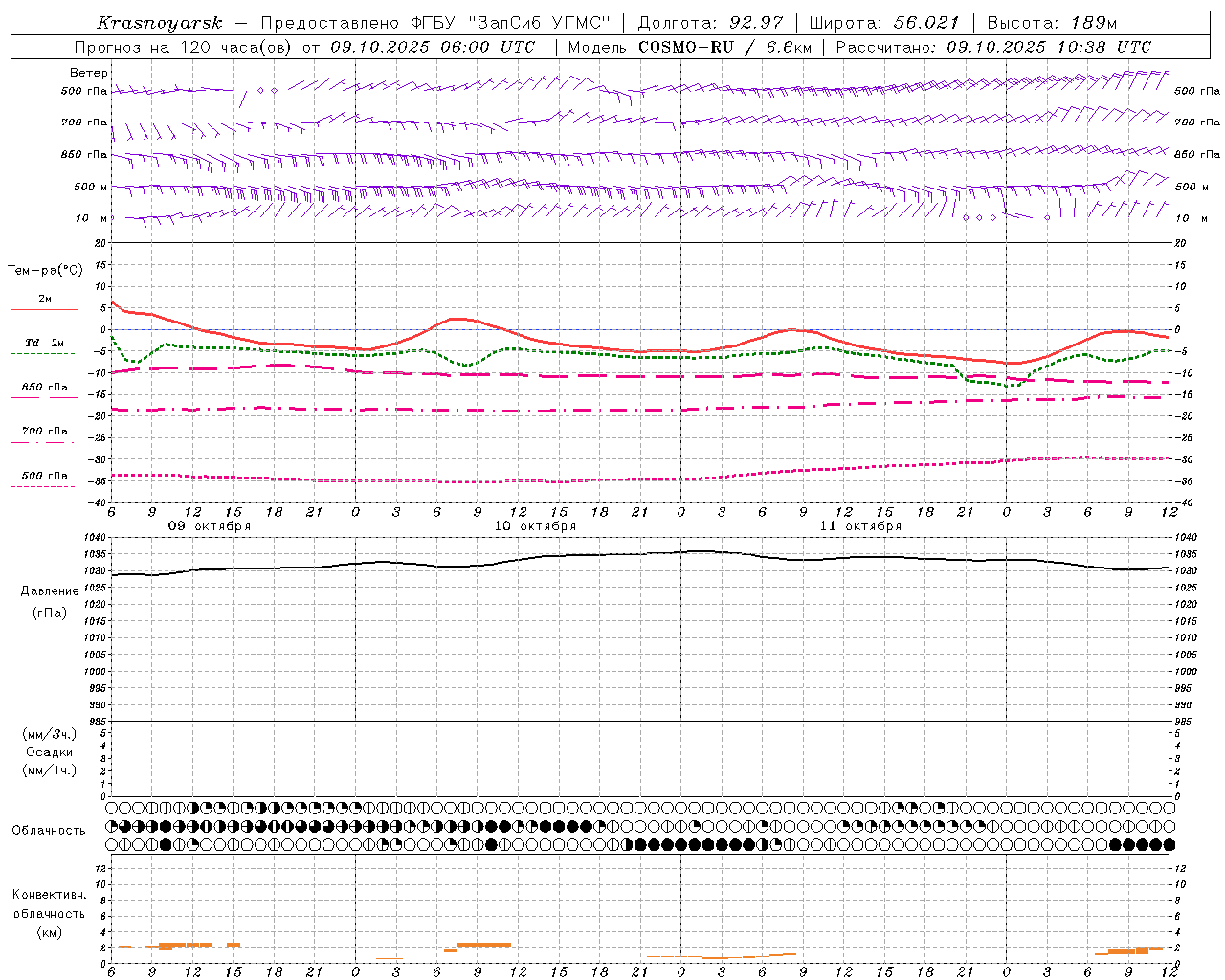Image resolution: width=1225 pixels, height=980 pixels.
Task: Click the 'Тем-ра(°C)' temperature panel label
Action: pos(45,271)
